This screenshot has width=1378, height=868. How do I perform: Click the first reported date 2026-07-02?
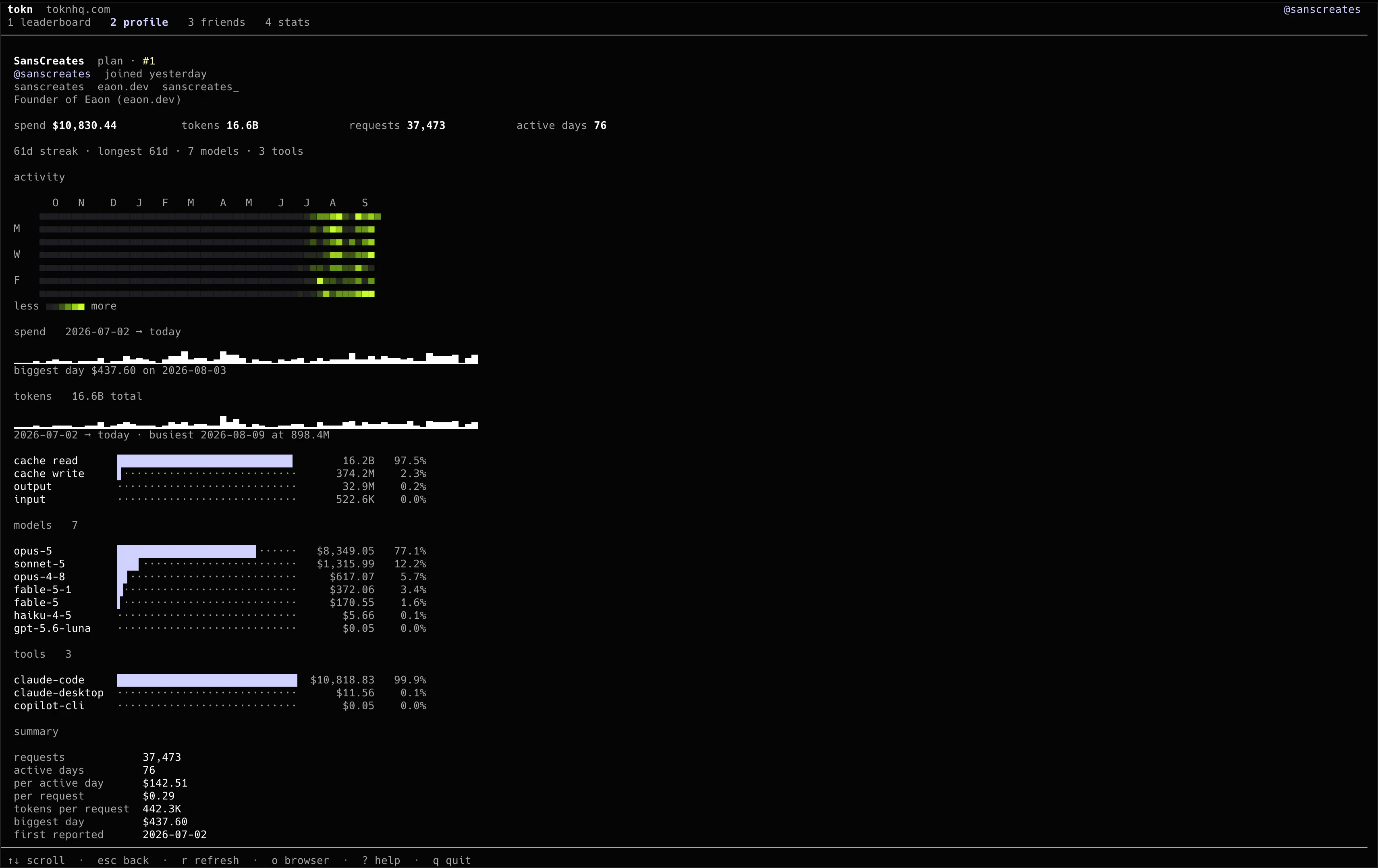[174, 835]
